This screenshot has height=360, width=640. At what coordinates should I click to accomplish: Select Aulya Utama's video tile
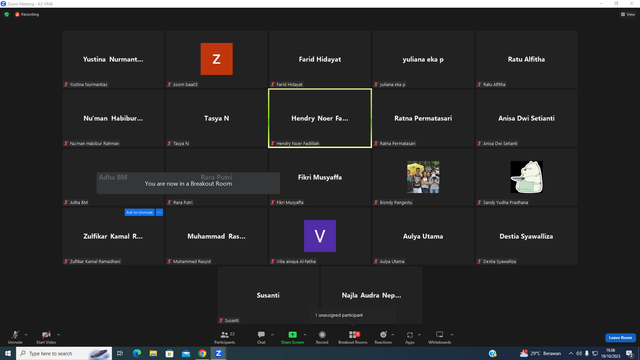point(423,236)
